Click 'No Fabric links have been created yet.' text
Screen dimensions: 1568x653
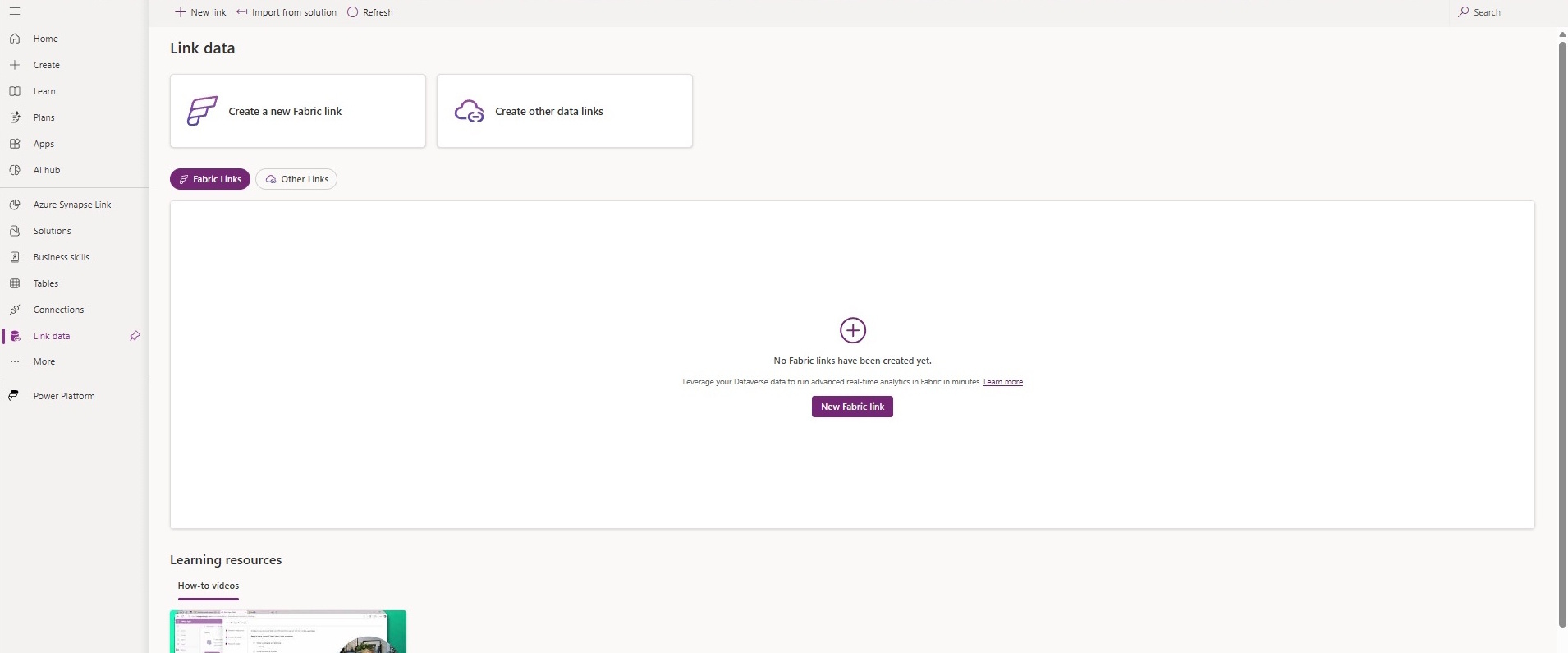click(x=853, y=361)
